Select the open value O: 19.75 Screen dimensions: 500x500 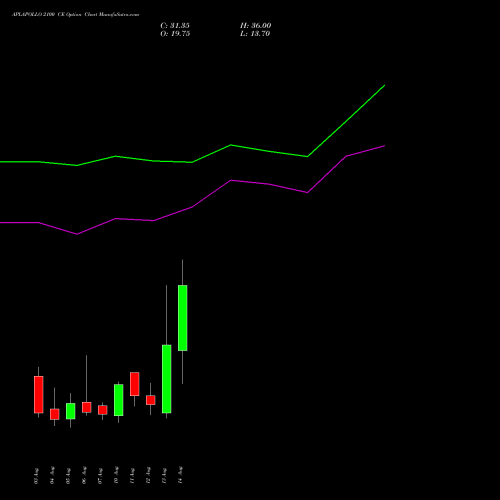(x=175, y=34)
